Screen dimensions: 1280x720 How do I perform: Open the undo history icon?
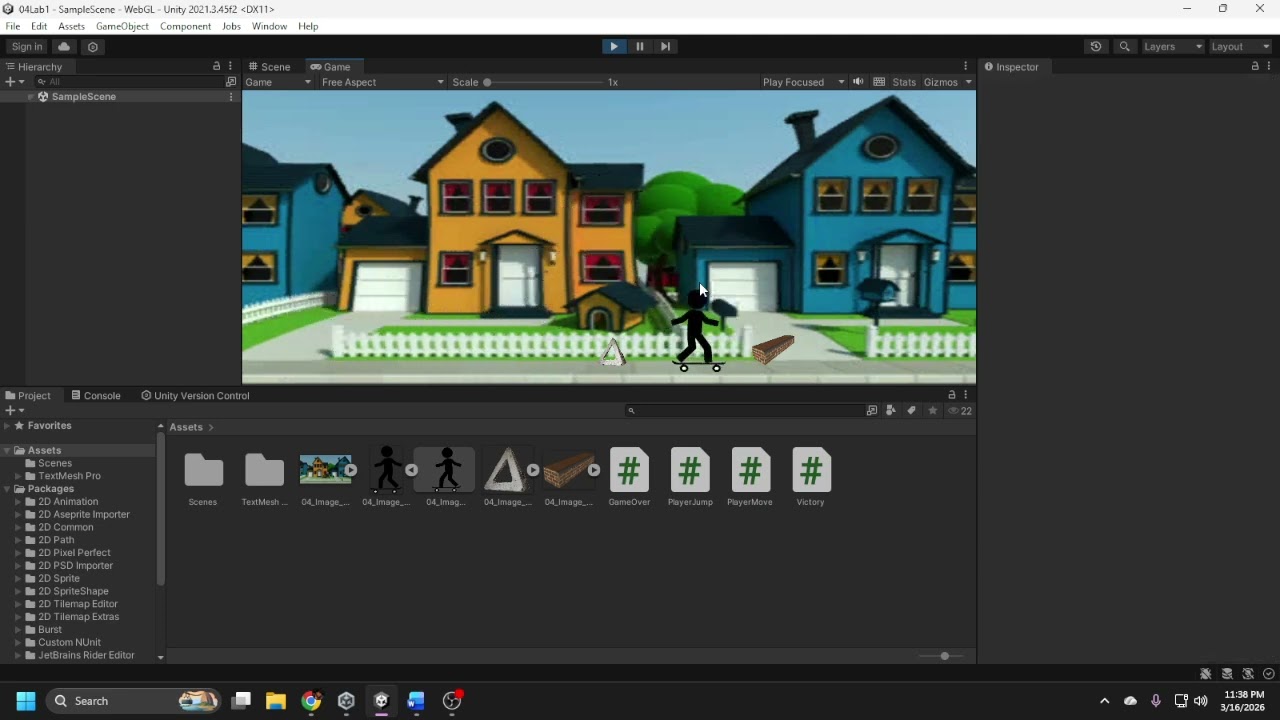[x=1096, y=46]
